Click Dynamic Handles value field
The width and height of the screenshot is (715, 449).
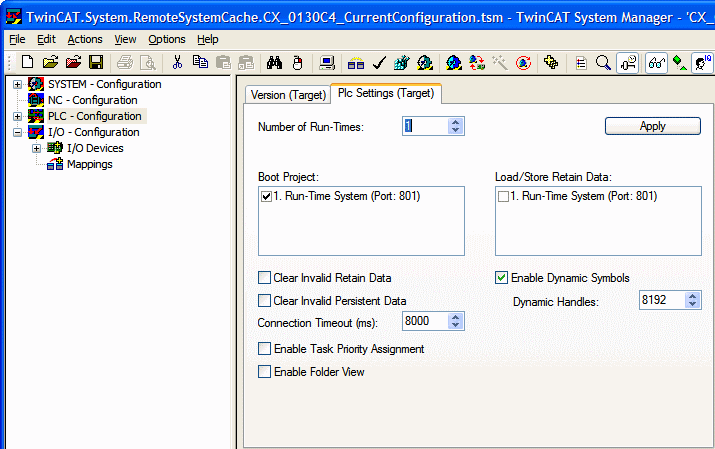662,300
